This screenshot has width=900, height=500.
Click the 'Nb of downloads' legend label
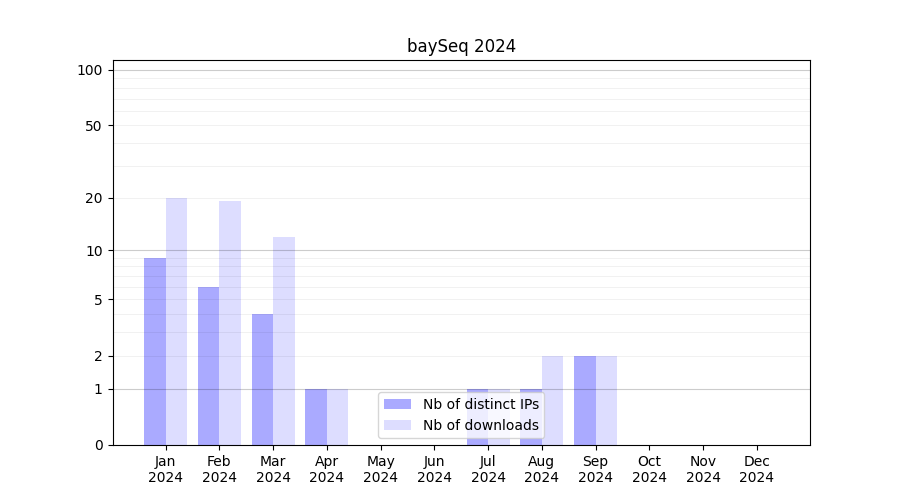coord(480,425)
